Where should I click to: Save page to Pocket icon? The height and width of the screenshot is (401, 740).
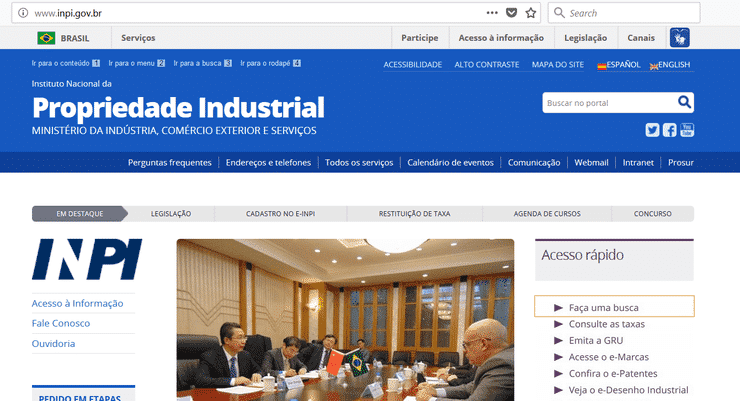tap(512, 13)
